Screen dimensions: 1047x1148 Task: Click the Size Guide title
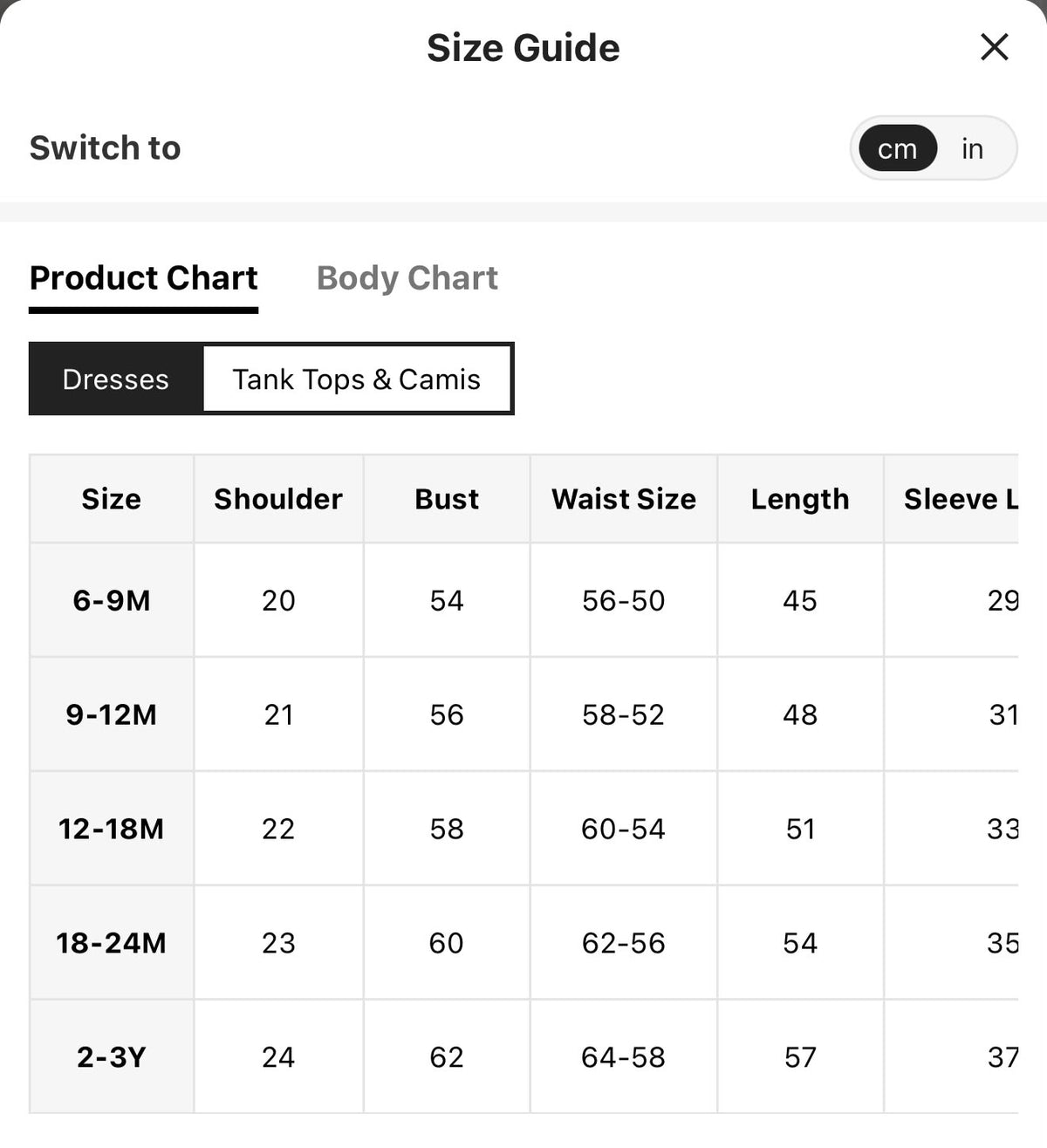tap(523, 48)
